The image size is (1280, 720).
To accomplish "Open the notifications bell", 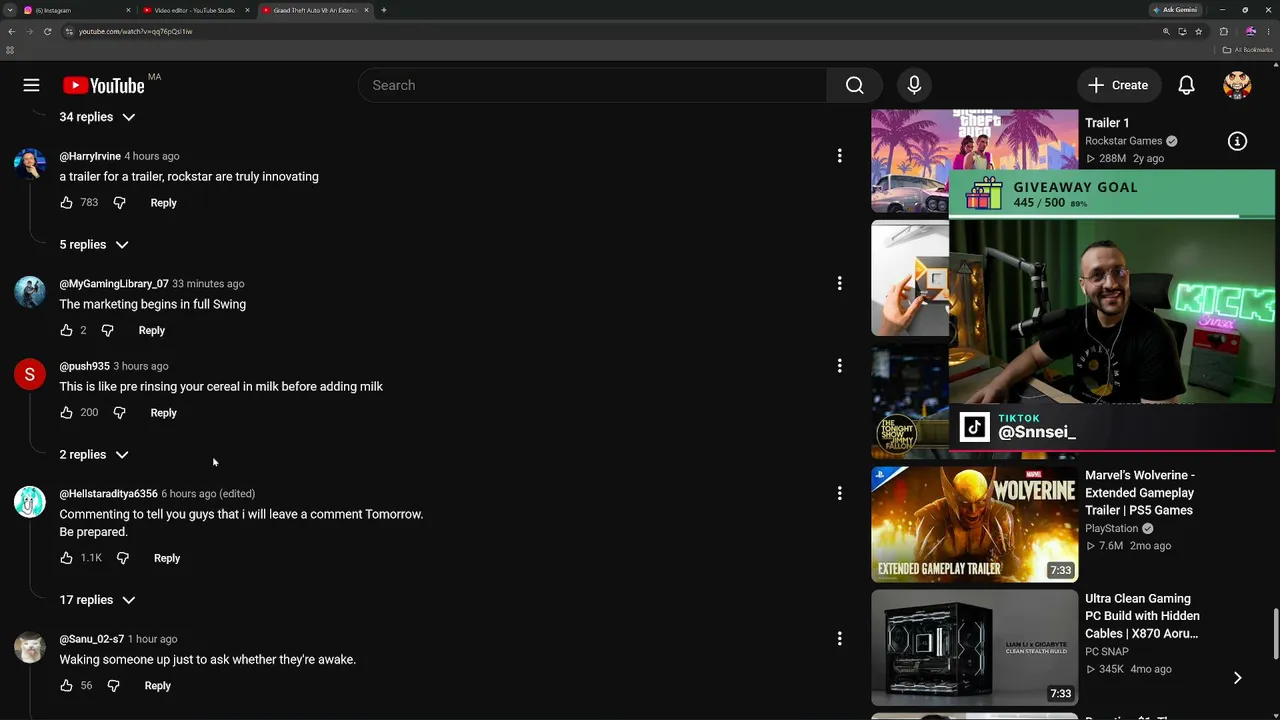I will coord(1186,85).
